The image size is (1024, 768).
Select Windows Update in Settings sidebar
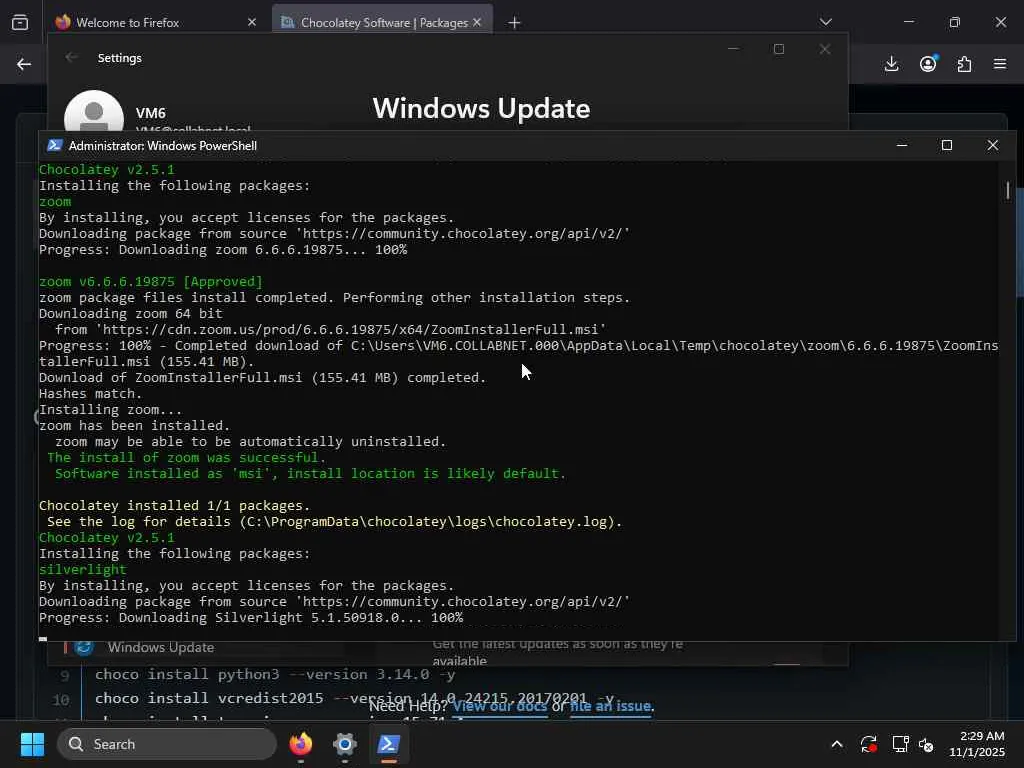click(161, 647)
